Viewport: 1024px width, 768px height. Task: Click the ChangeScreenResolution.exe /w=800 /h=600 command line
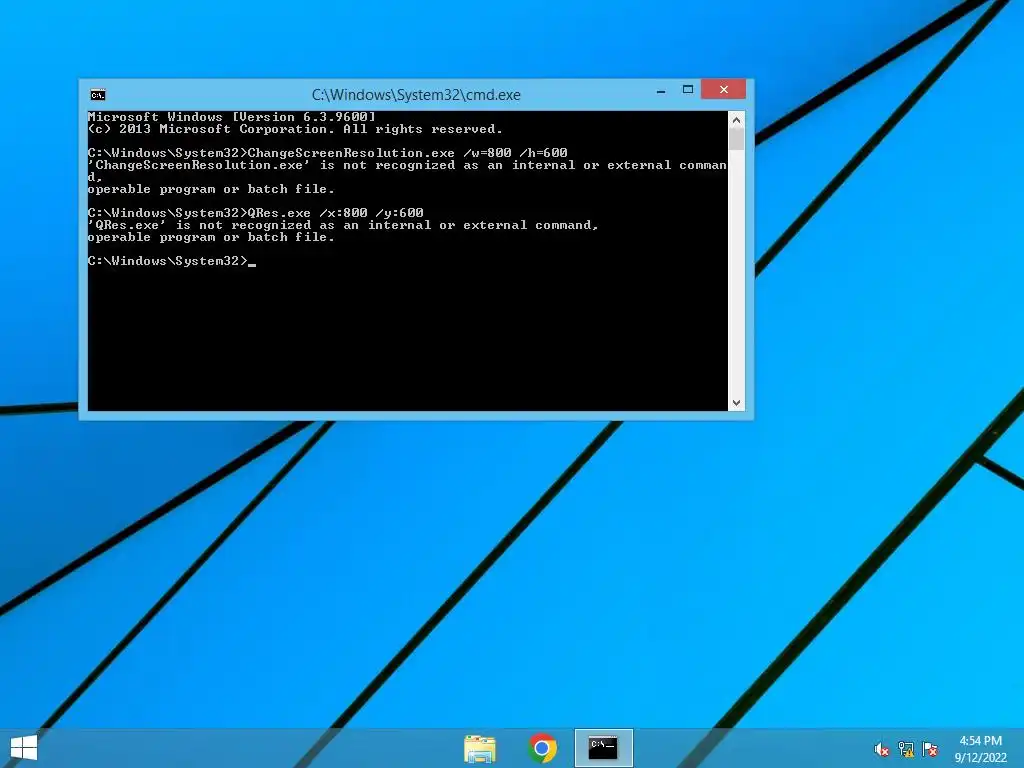pyautogui.click(x=327, y=153)
